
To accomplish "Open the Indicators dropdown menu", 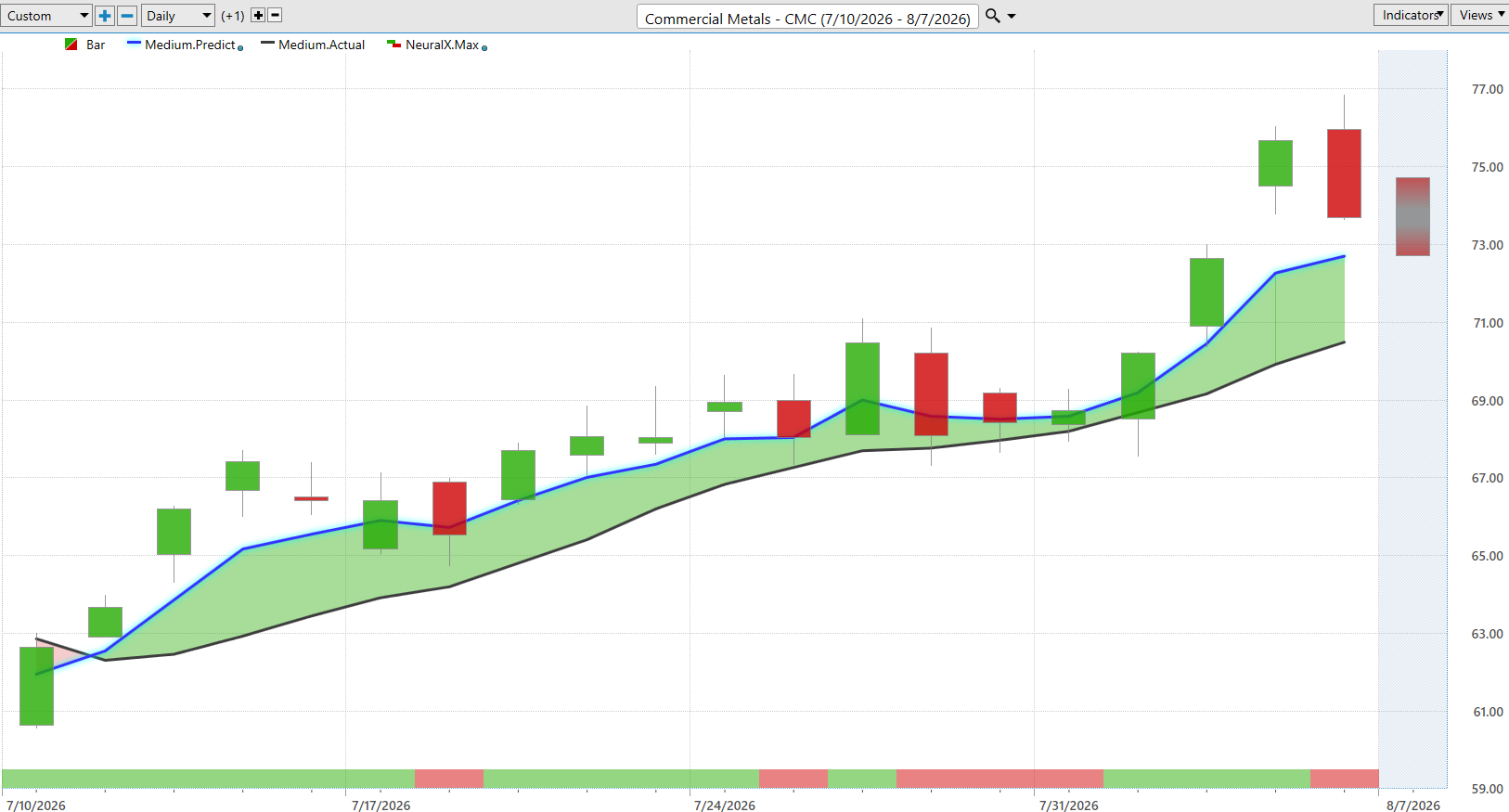I will click(1411, 15).
